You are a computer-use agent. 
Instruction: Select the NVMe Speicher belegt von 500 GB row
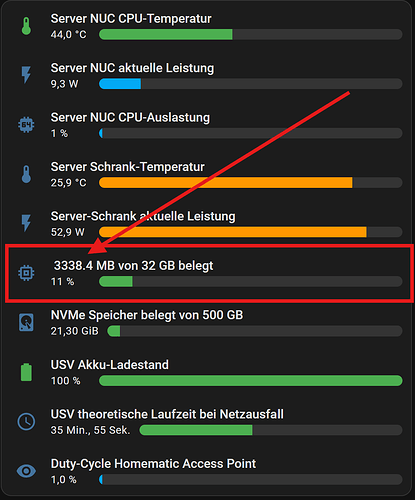207,323
